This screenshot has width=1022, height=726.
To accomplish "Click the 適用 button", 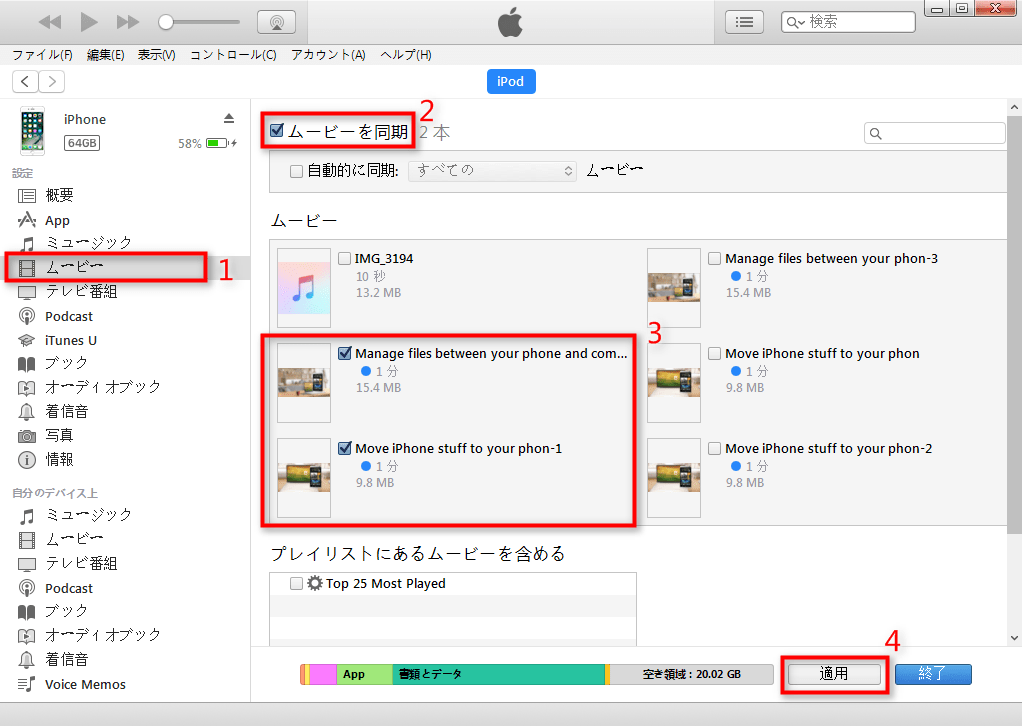I will coord(834,674).
